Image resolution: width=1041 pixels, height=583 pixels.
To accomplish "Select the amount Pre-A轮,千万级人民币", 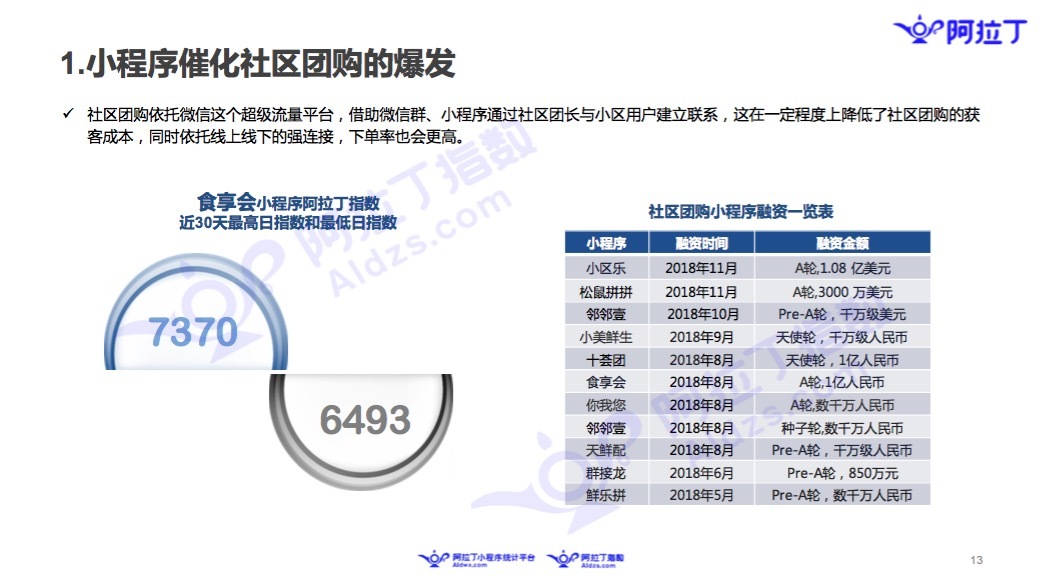I will 842,450.
